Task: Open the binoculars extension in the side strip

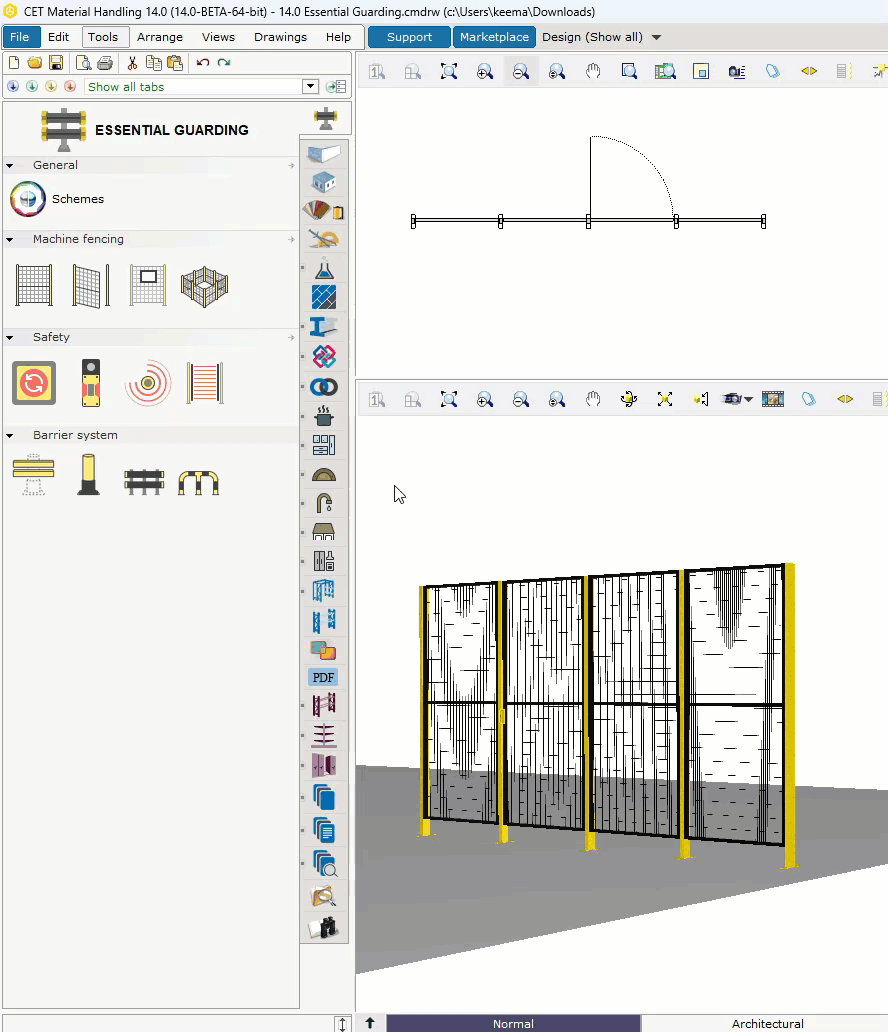Action: pyautogui.click(x=324, y=927)
